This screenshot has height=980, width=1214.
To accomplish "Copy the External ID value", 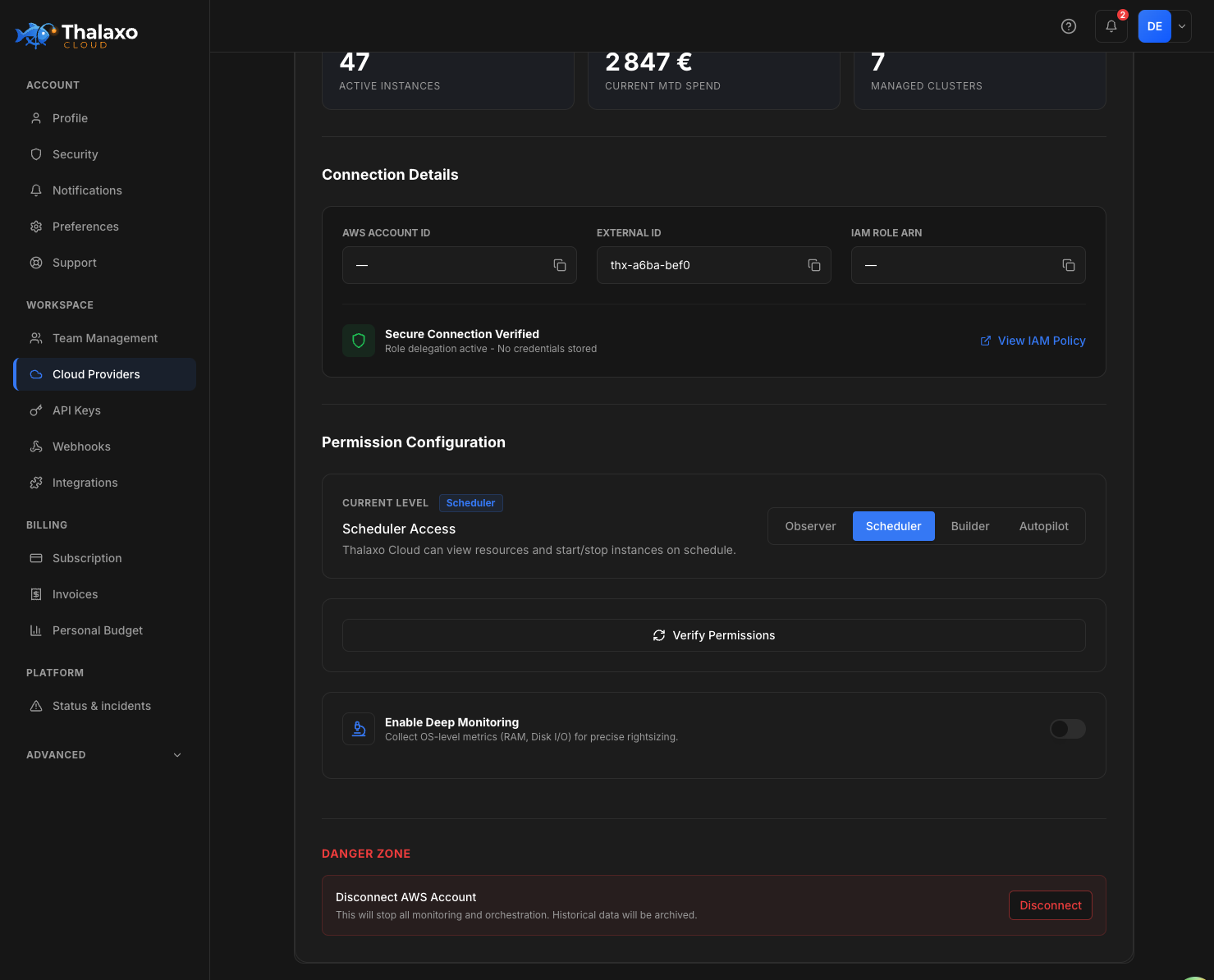I will (x=814, y=265).
